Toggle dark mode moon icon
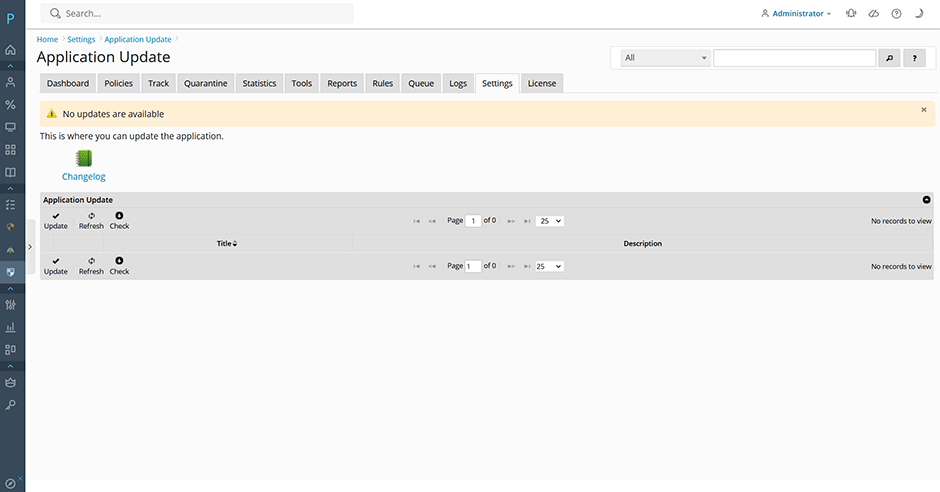 (918, 14)
